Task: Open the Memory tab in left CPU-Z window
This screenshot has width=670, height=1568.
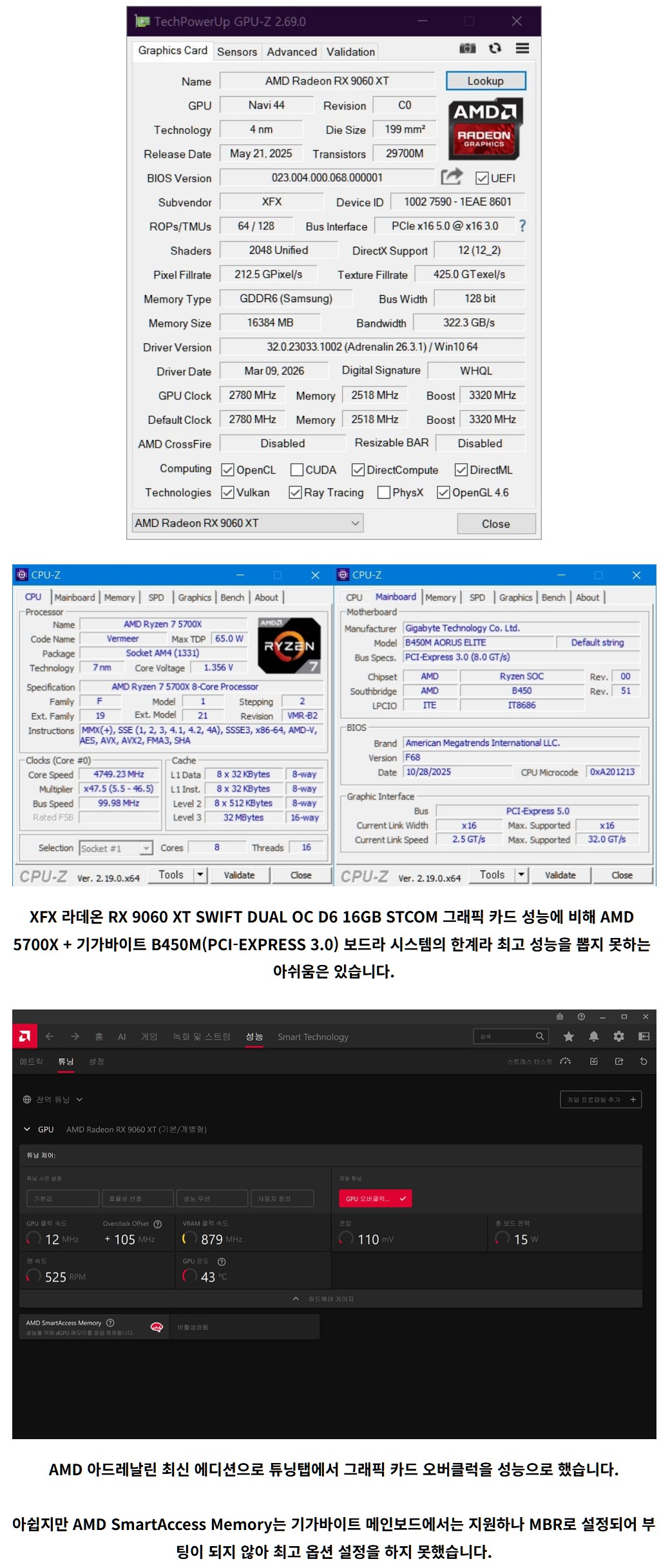Action: coord(119,597)
